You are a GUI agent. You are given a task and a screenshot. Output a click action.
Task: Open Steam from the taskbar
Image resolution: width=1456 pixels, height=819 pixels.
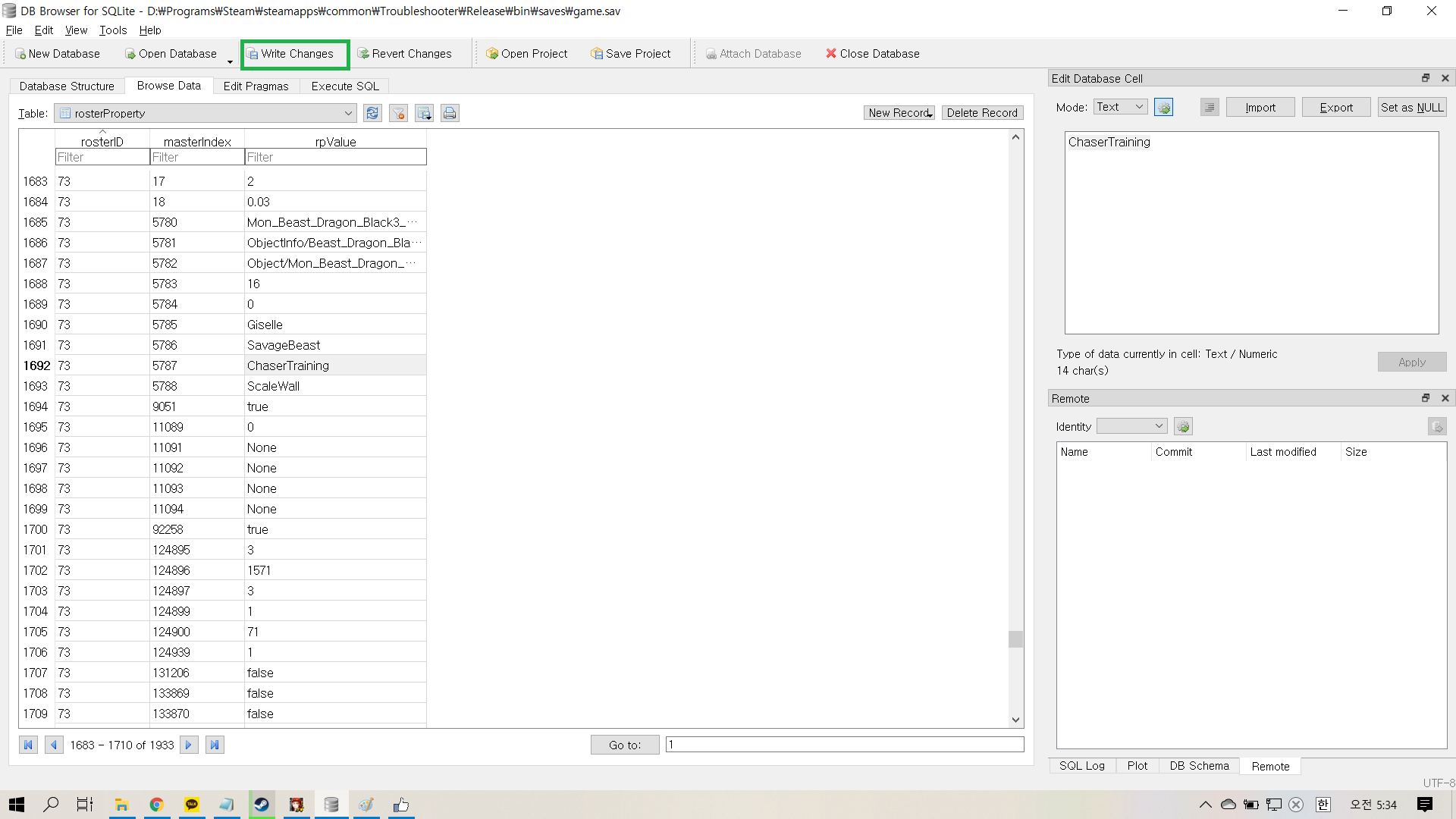coord(262,805)
